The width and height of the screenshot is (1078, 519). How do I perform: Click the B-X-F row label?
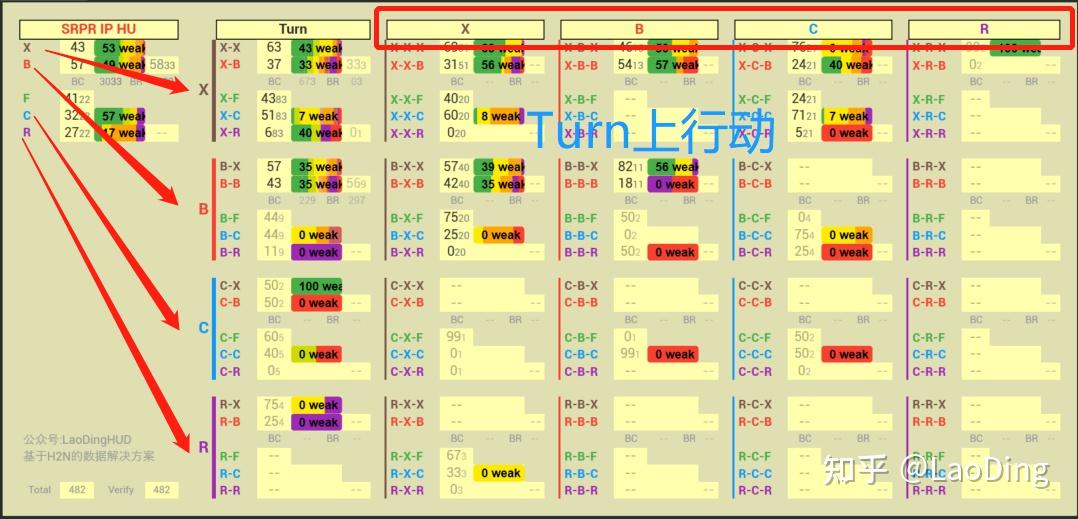point(407,219)
